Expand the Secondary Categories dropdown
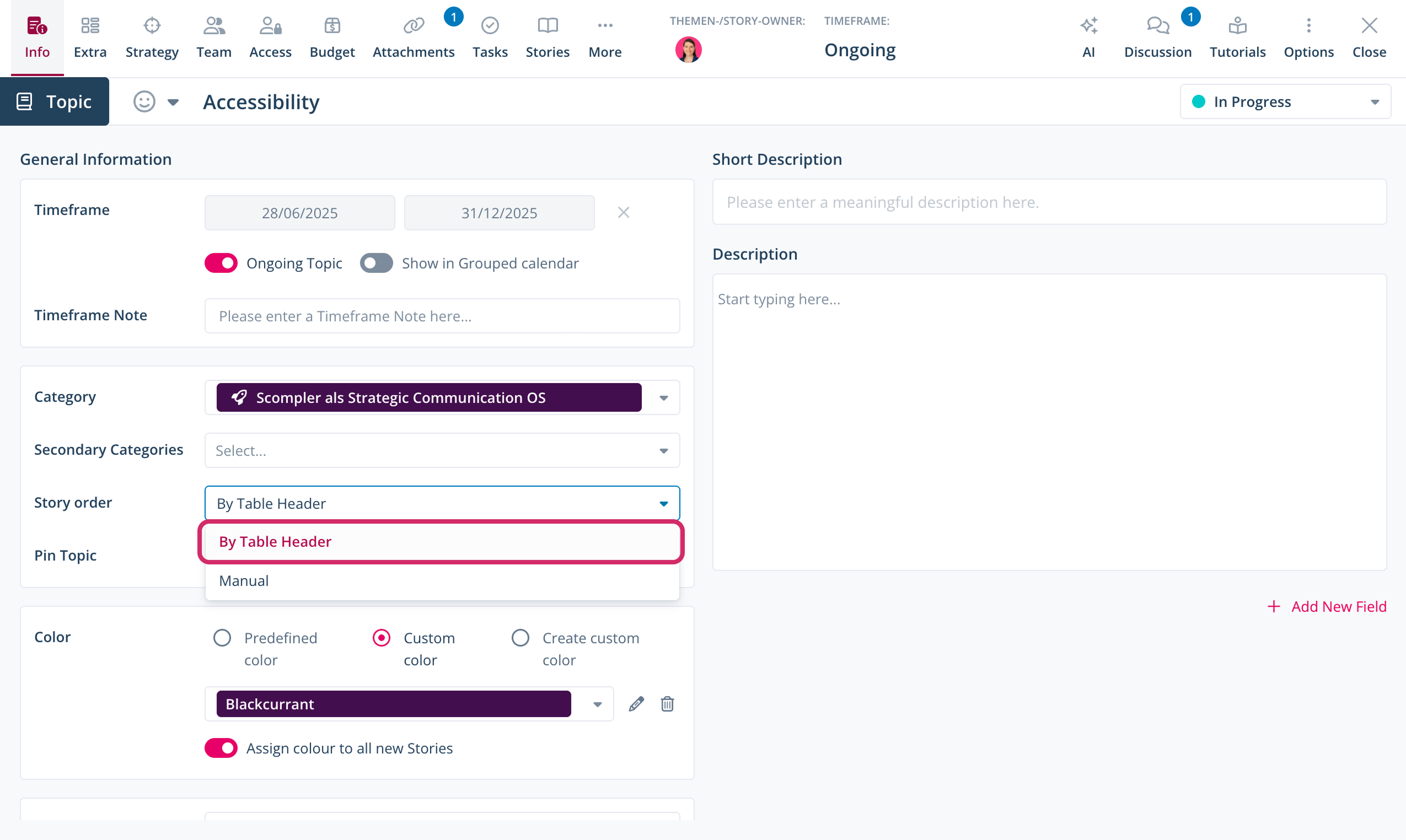This screenshot has width=1406, height=840. pos(664,450)
